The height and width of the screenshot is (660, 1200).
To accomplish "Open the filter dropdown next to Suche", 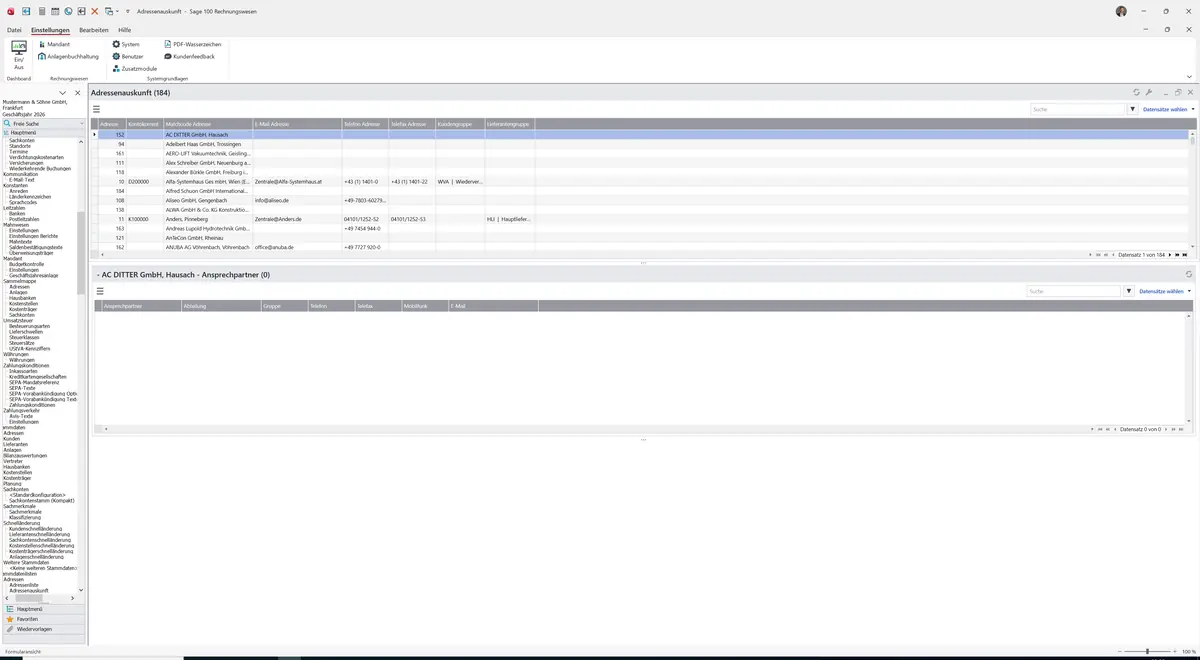I will pos(1133,109).
